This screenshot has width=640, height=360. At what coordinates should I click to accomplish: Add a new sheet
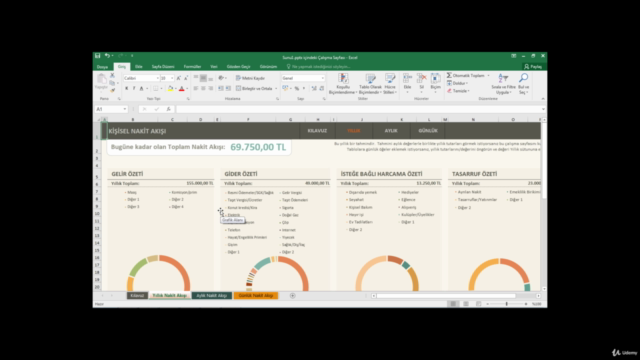tap(293, 296)
